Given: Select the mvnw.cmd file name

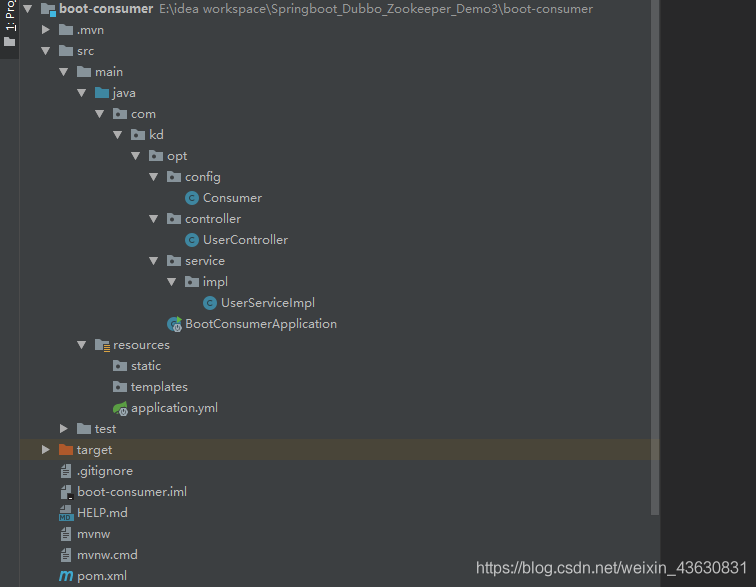Looking at the screenshot, I should tap(107, 555).
